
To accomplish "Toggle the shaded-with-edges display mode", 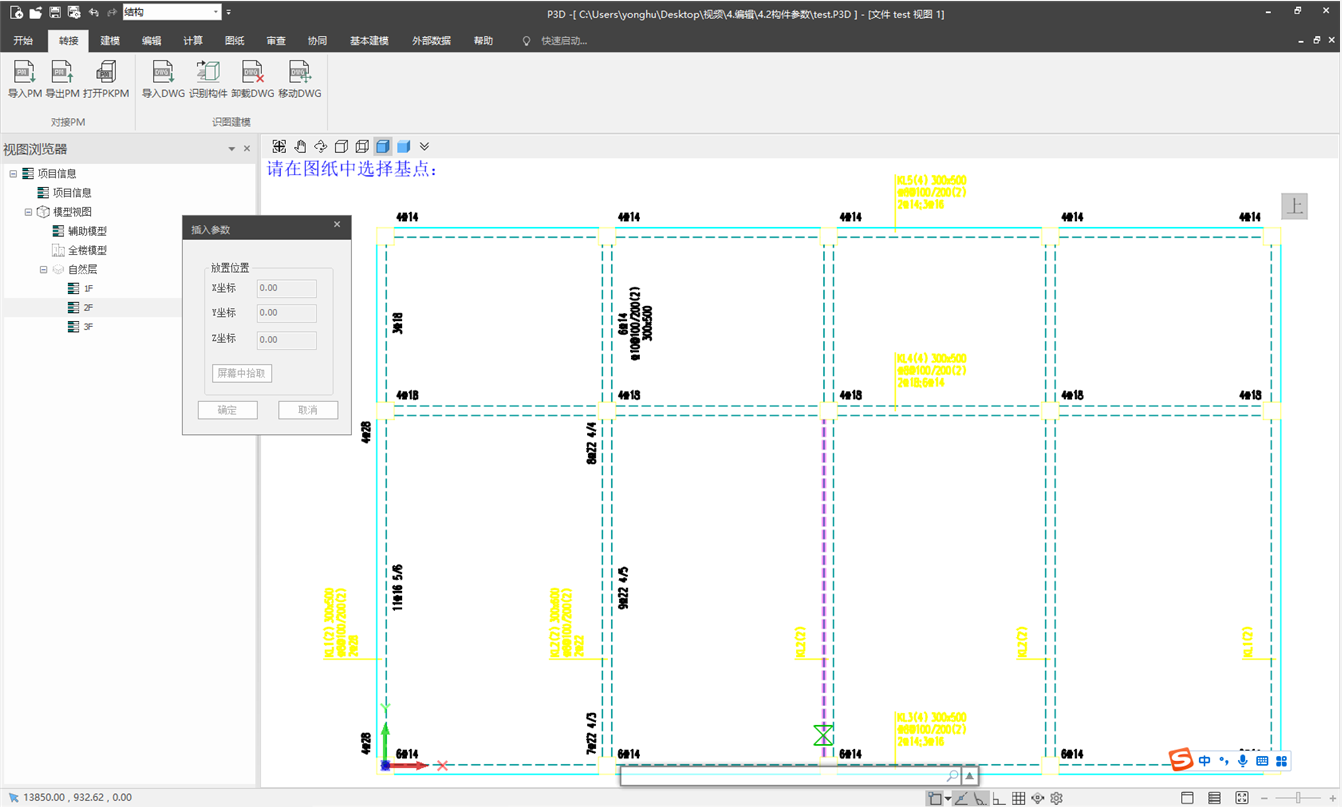I will pyautogui.click(x=383, y=147).
